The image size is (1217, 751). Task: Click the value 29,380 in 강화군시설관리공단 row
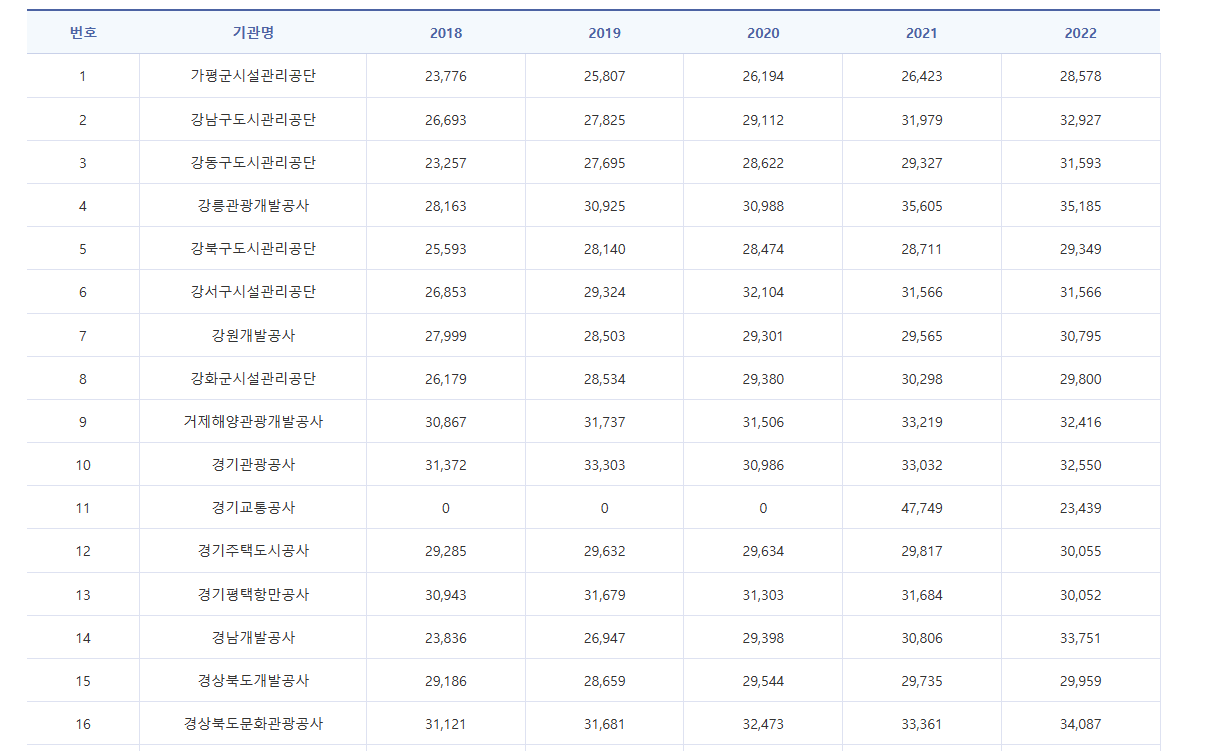point(763,379)
